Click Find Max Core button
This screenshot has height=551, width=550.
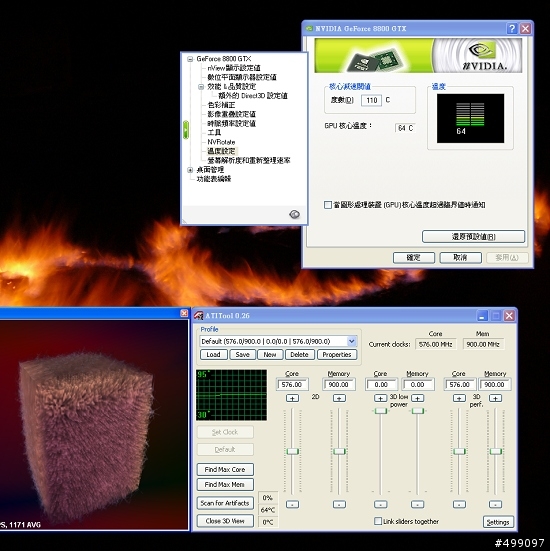[x=225, y=469]
